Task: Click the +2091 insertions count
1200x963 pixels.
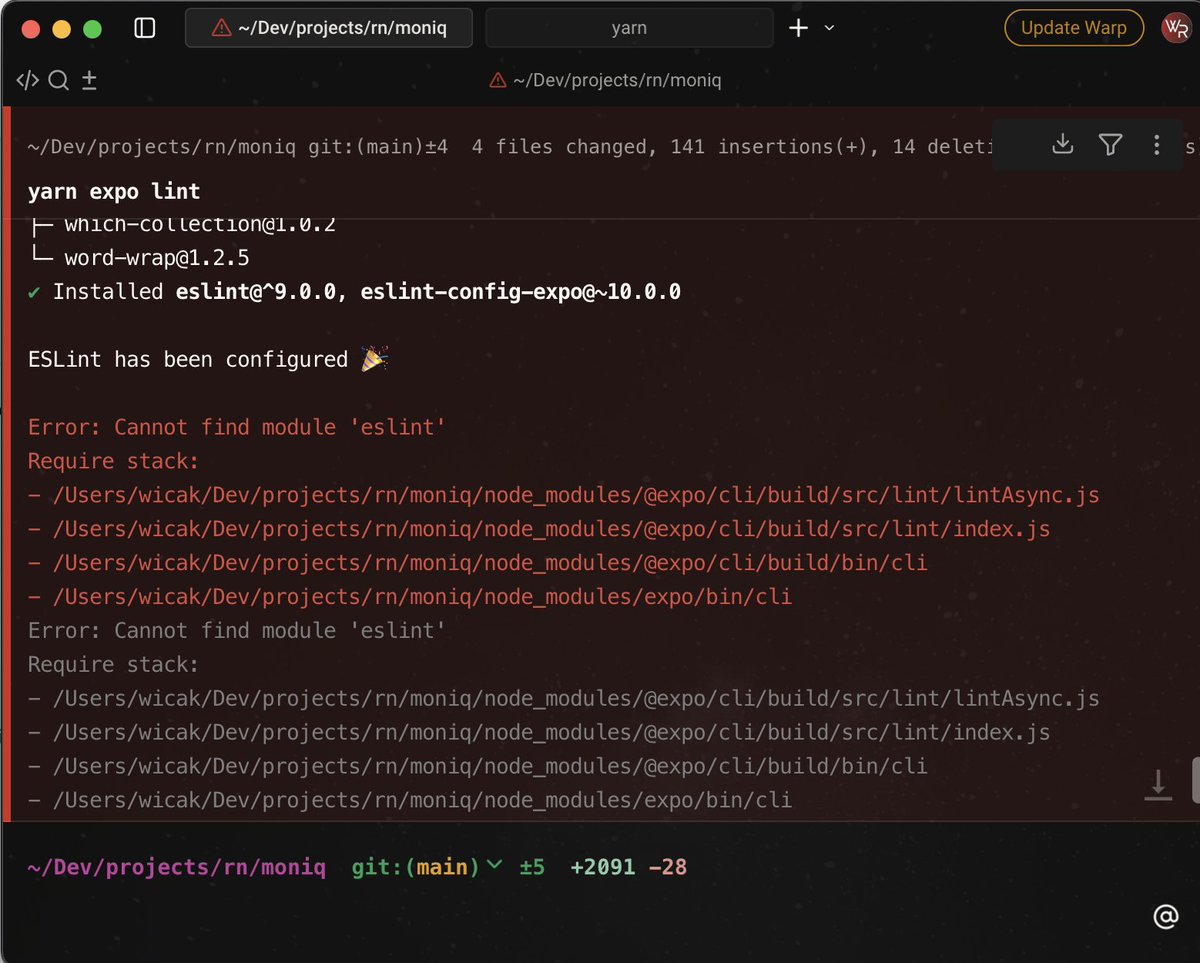Action: (603, 867)
